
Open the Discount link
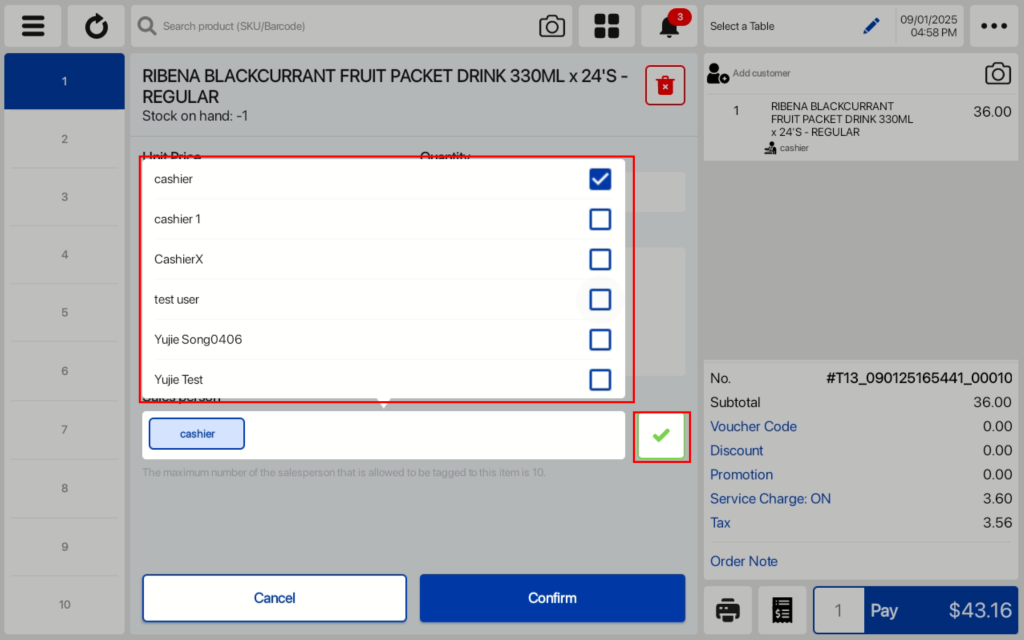pos(736,451)
